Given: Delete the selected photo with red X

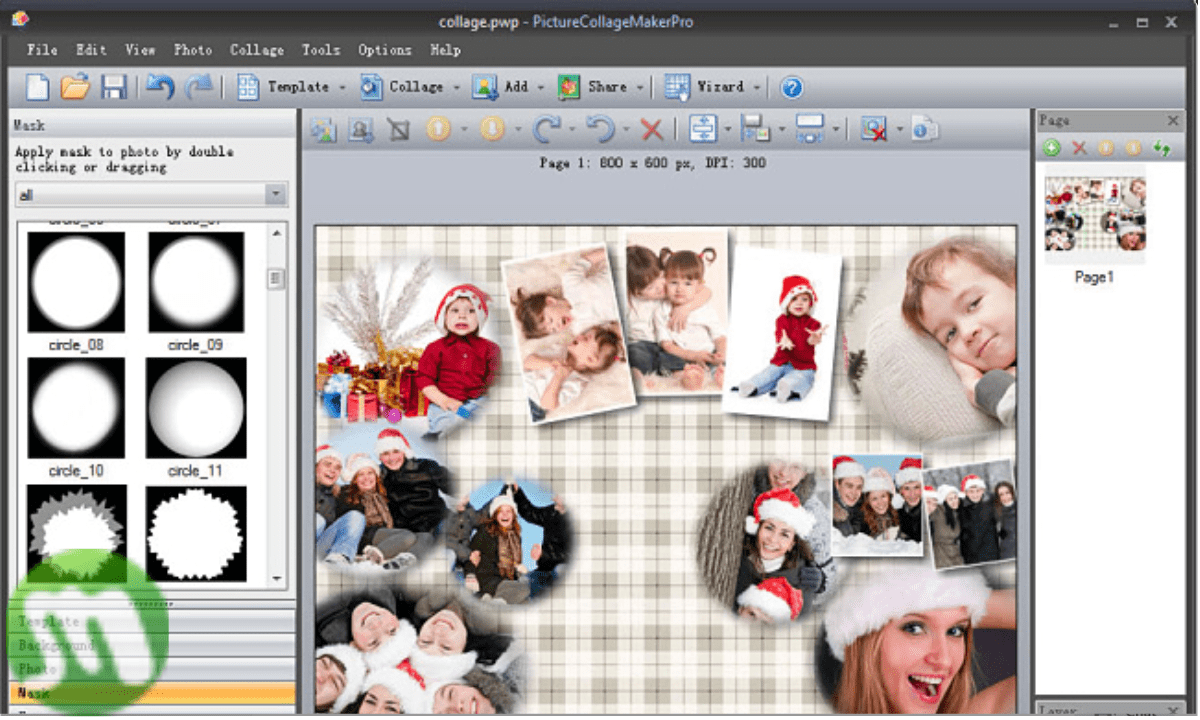Looking at the screenshot, I should (652, 129).
